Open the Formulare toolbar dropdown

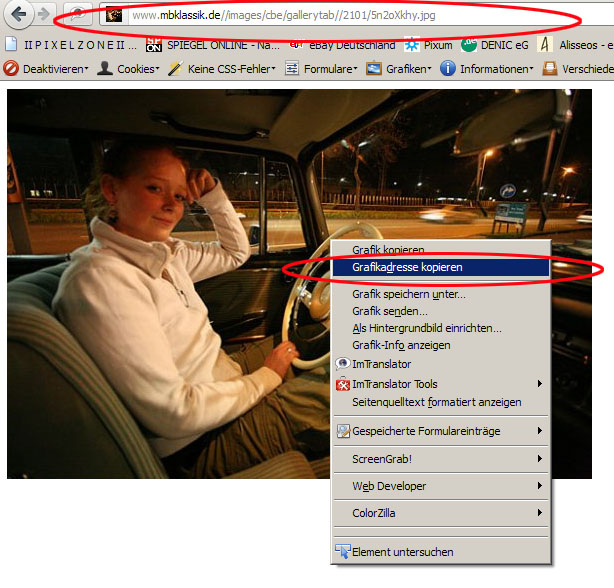point(321,69)
